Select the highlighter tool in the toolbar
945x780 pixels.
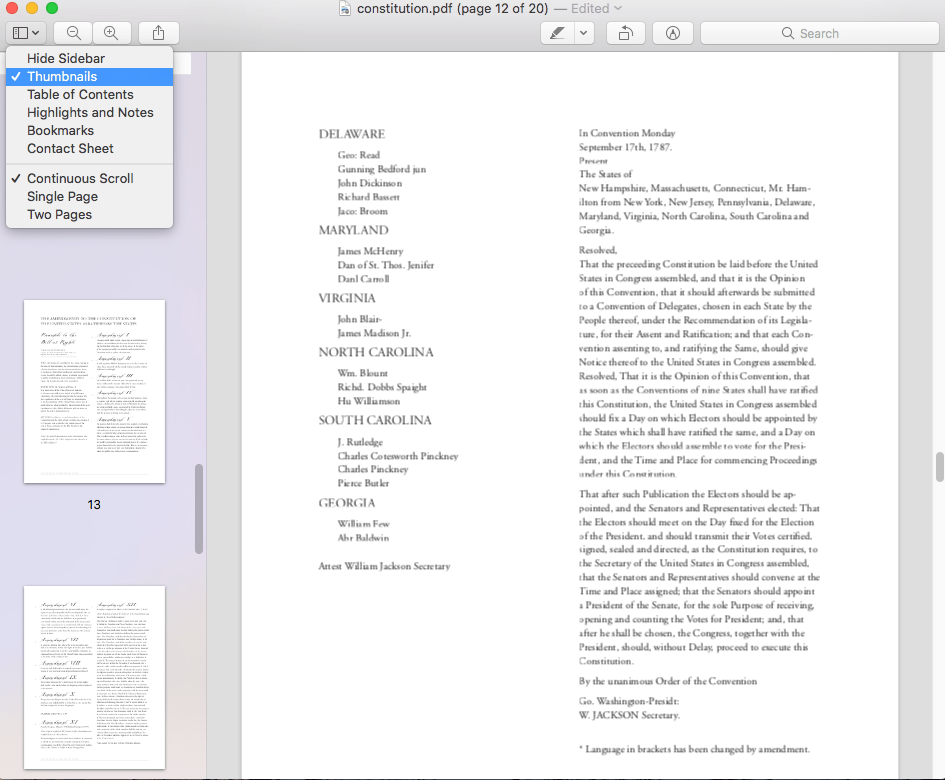pyautogui.click(x=558, y=32)
